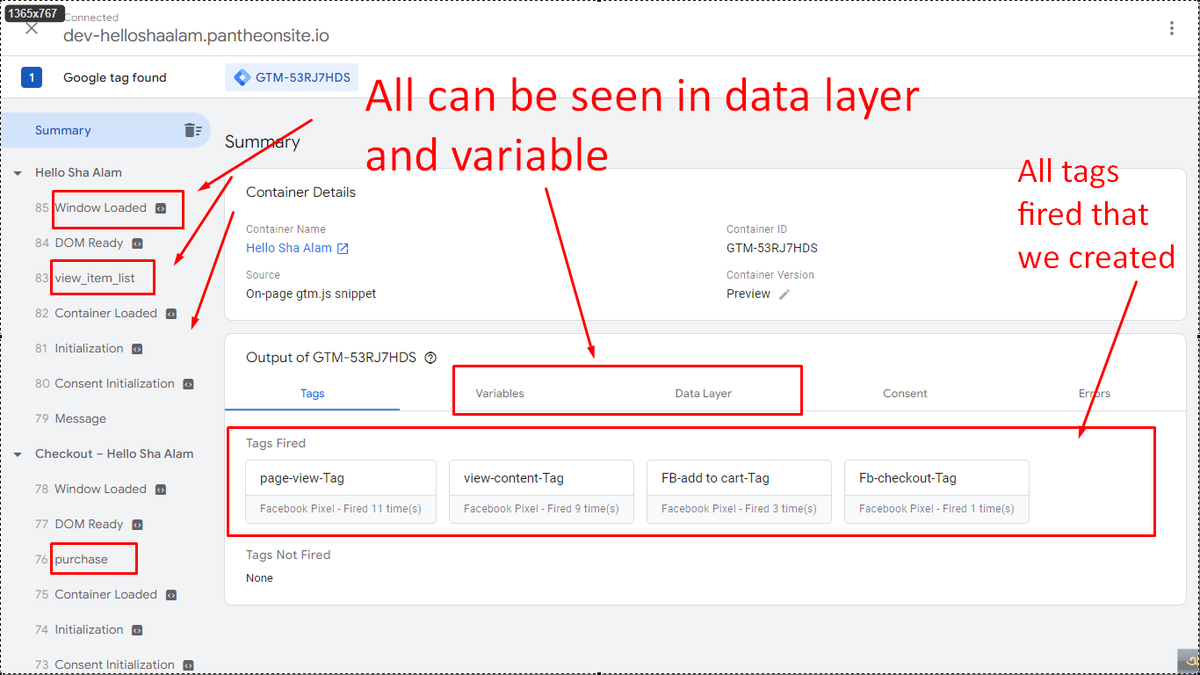The width and height of the screenshot is (1200, 675).
Task: Collapse the Checkout – Hello Sha Alam group
Action: coord(18,454)
